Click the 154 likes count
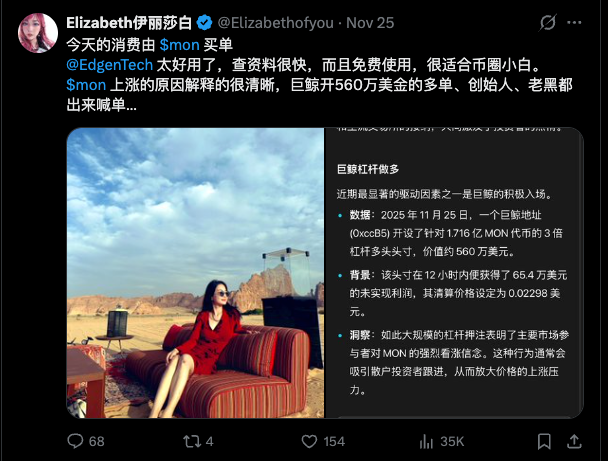The height and width of the screenshot is (461, 608). point(334,441)
